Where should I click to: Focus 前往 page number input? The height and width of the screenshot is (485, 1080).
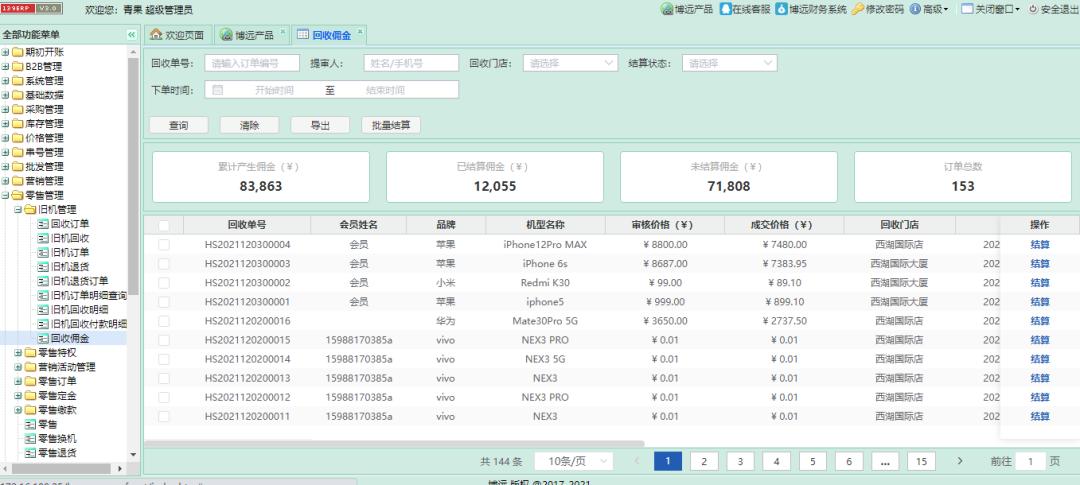pos(1031,462)
